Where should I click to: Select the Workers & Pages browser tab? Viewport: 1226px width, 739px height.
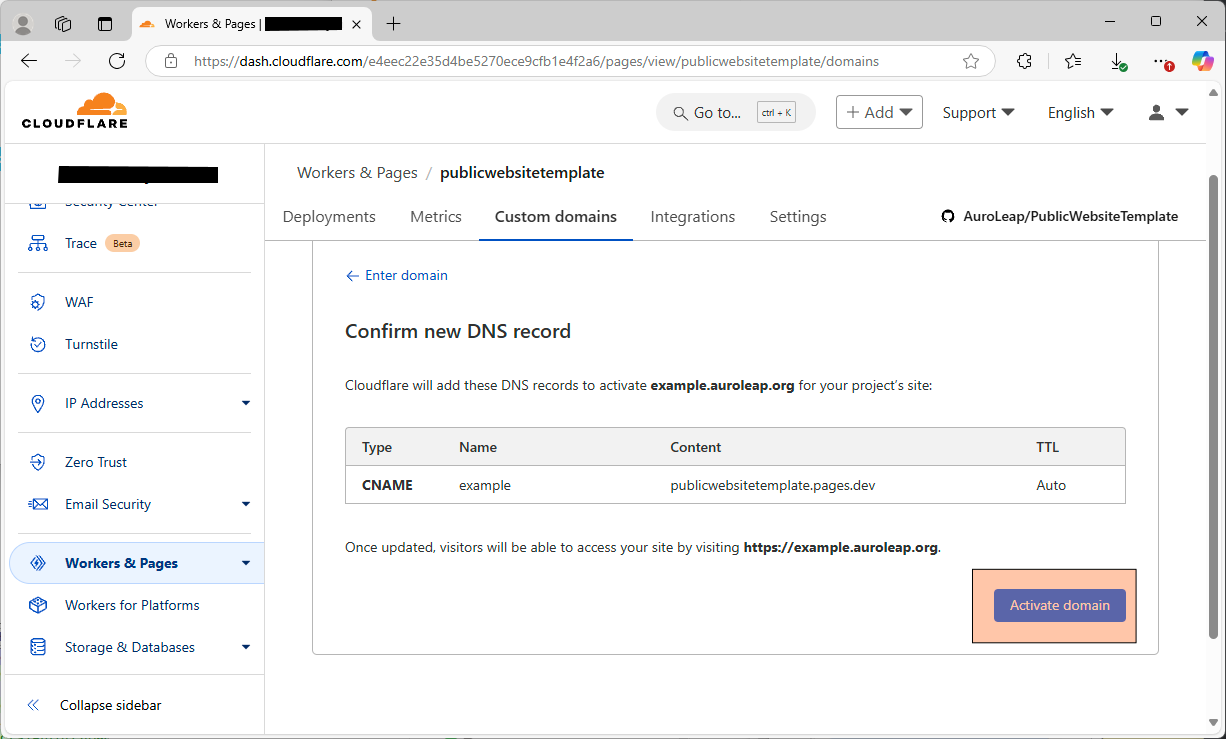250,24
